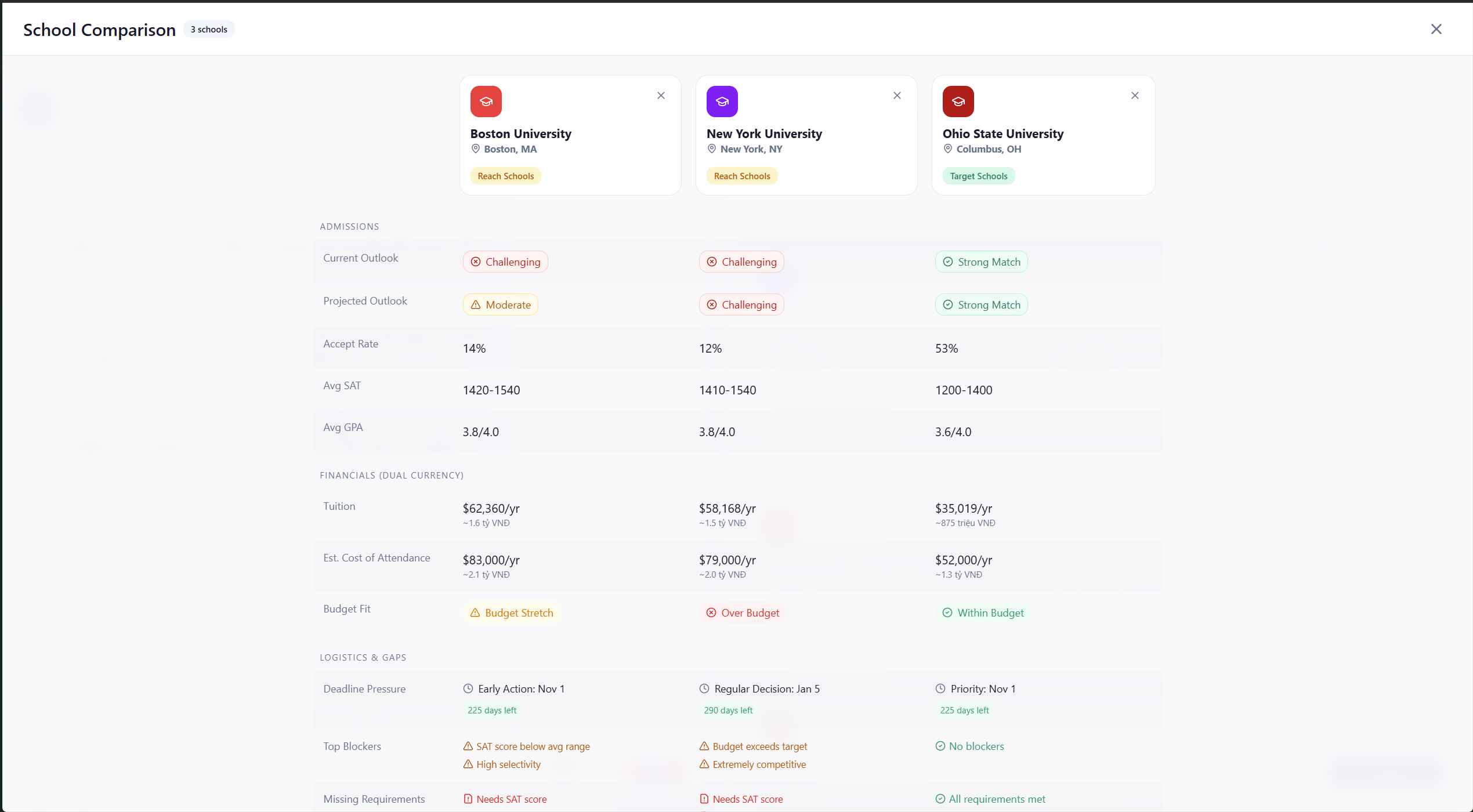Screen dimensions: 1473x812
Task: Remove New York University from comparison
Action: [897, 96]
